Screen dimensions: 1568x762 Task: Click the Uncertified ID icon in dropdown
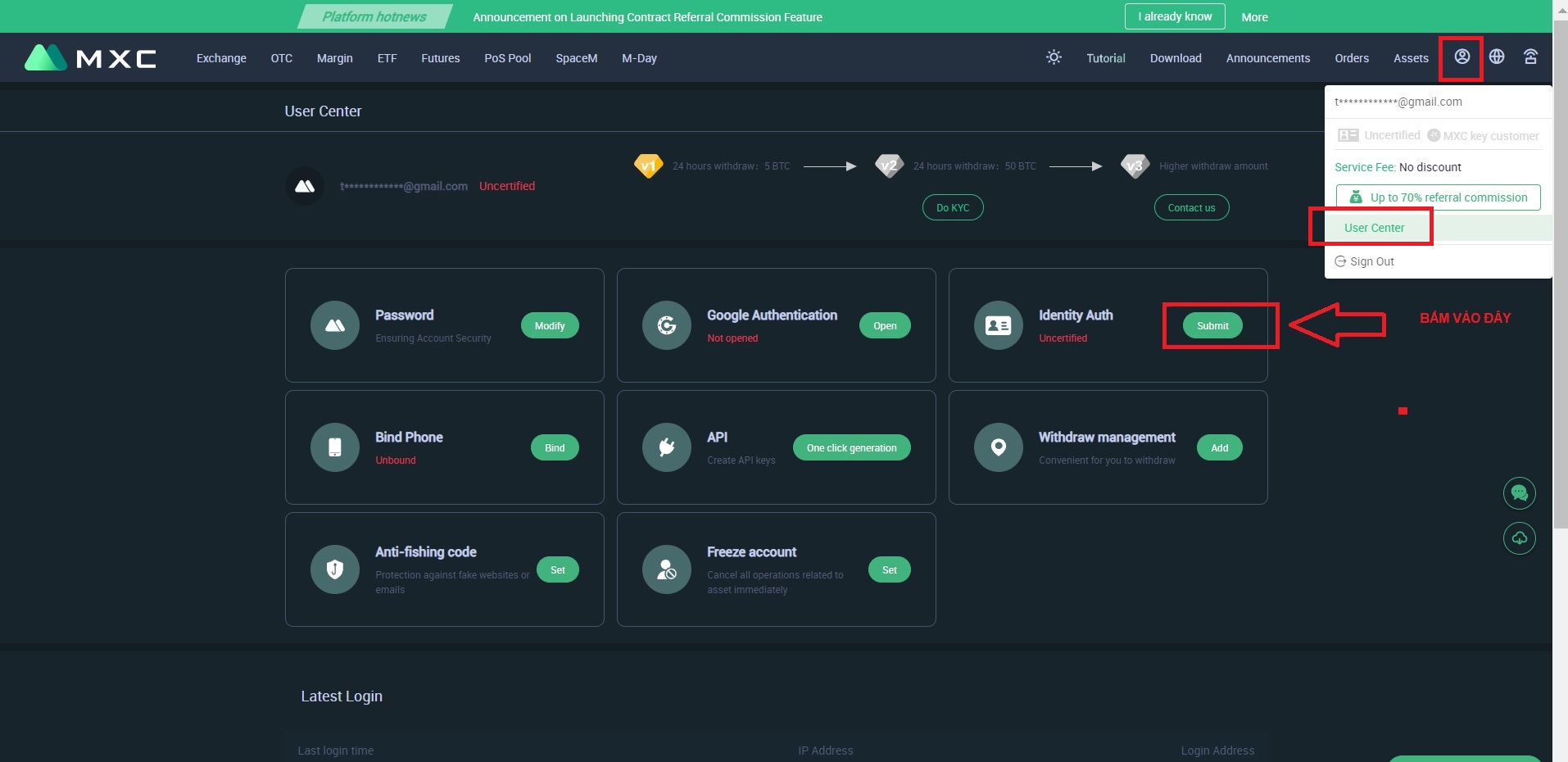(x=1348, y=135)
